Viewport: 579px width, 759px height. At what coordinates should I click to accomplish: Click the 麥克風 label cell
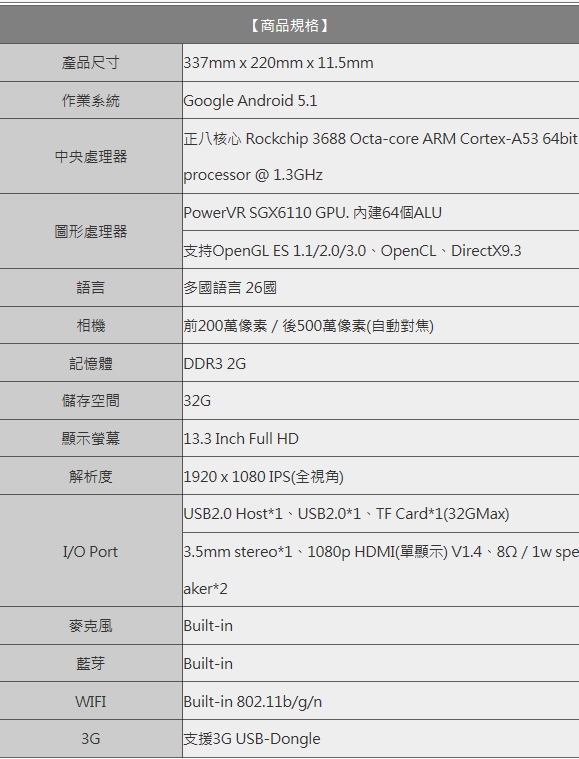click(x=91, y=625)
